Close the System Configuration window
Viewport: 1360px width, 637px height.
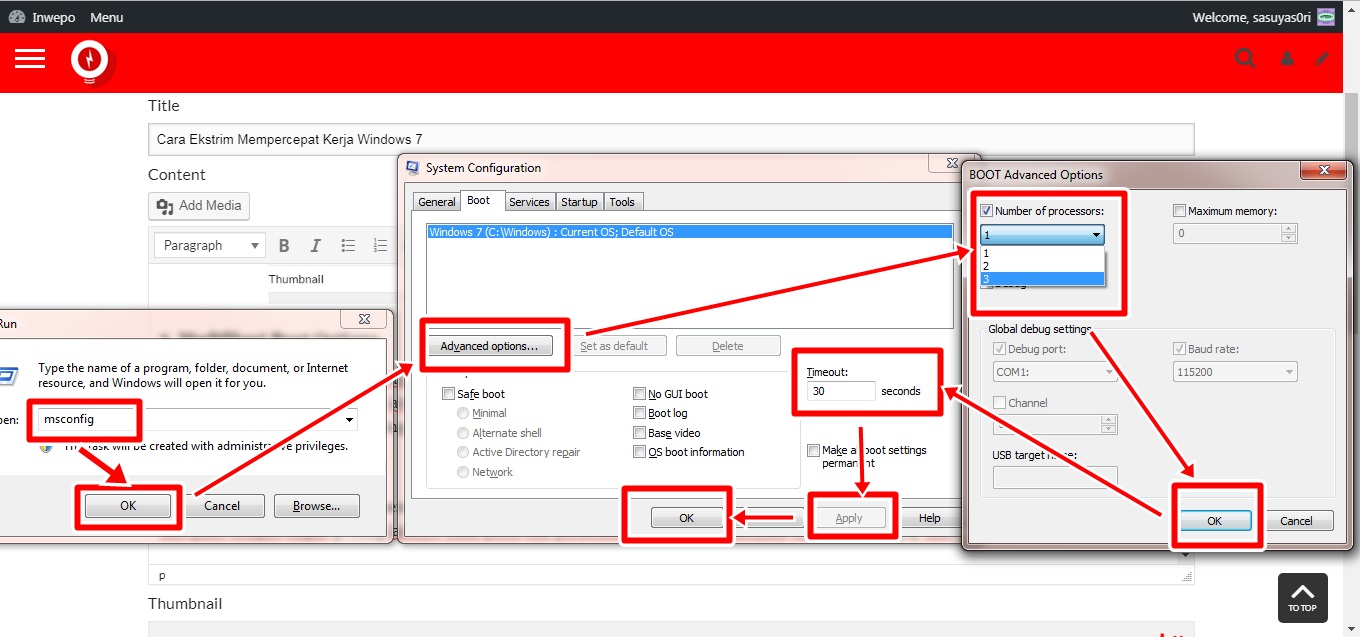951,162
